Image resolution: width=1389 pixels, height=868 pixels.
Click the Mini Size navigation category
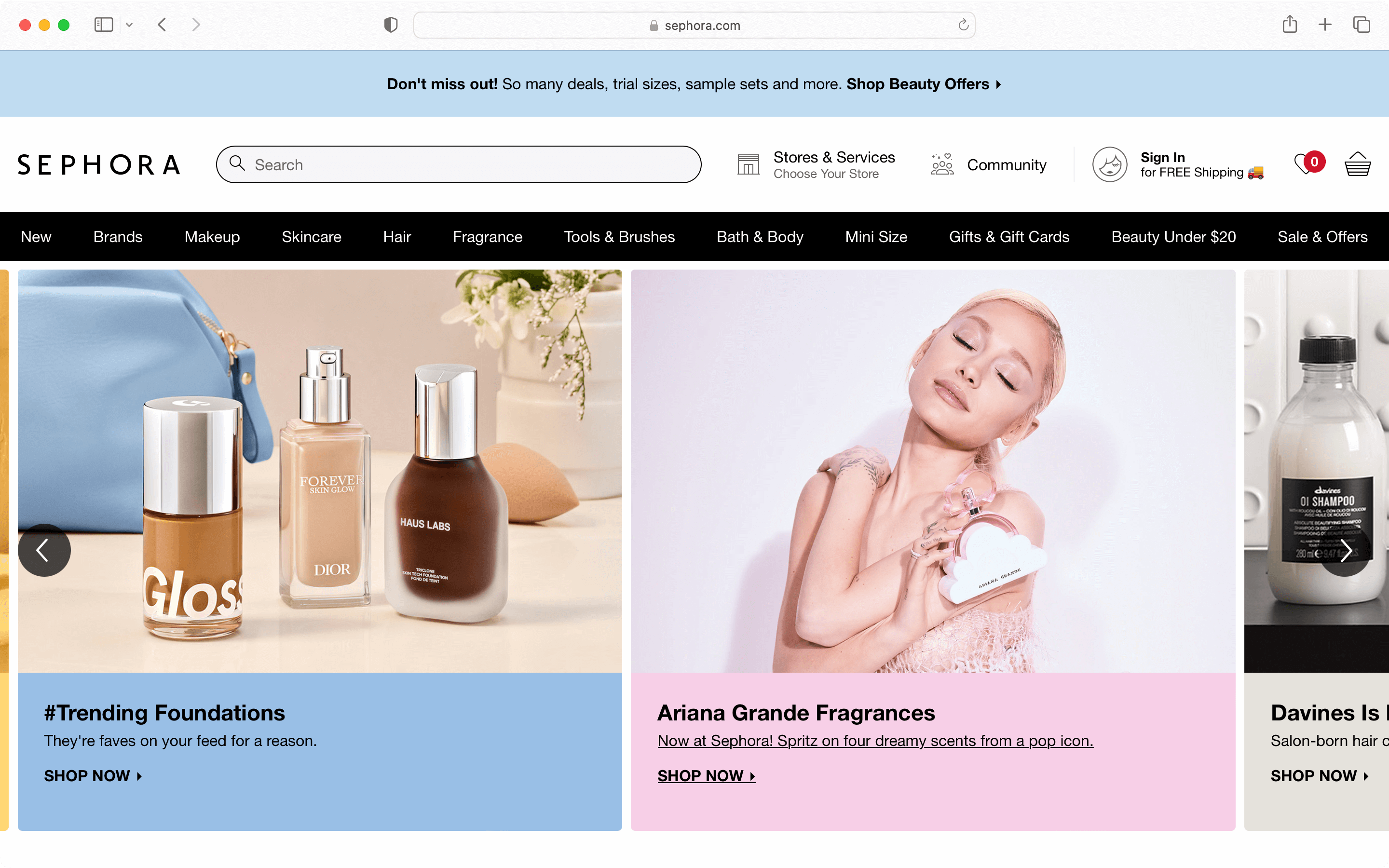(876, 236)
